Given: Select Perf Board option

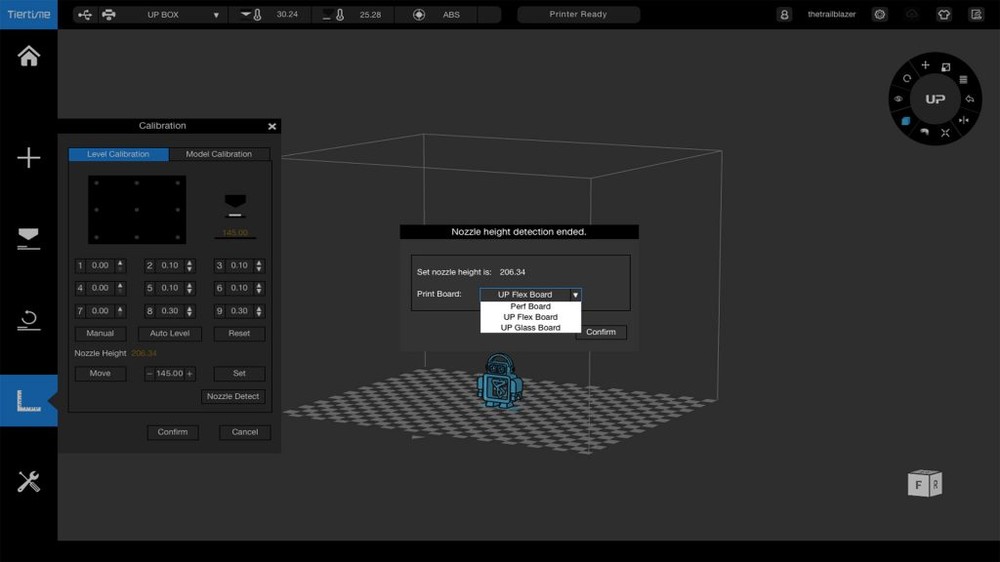Looking at the screenshot, I should 530,306.
